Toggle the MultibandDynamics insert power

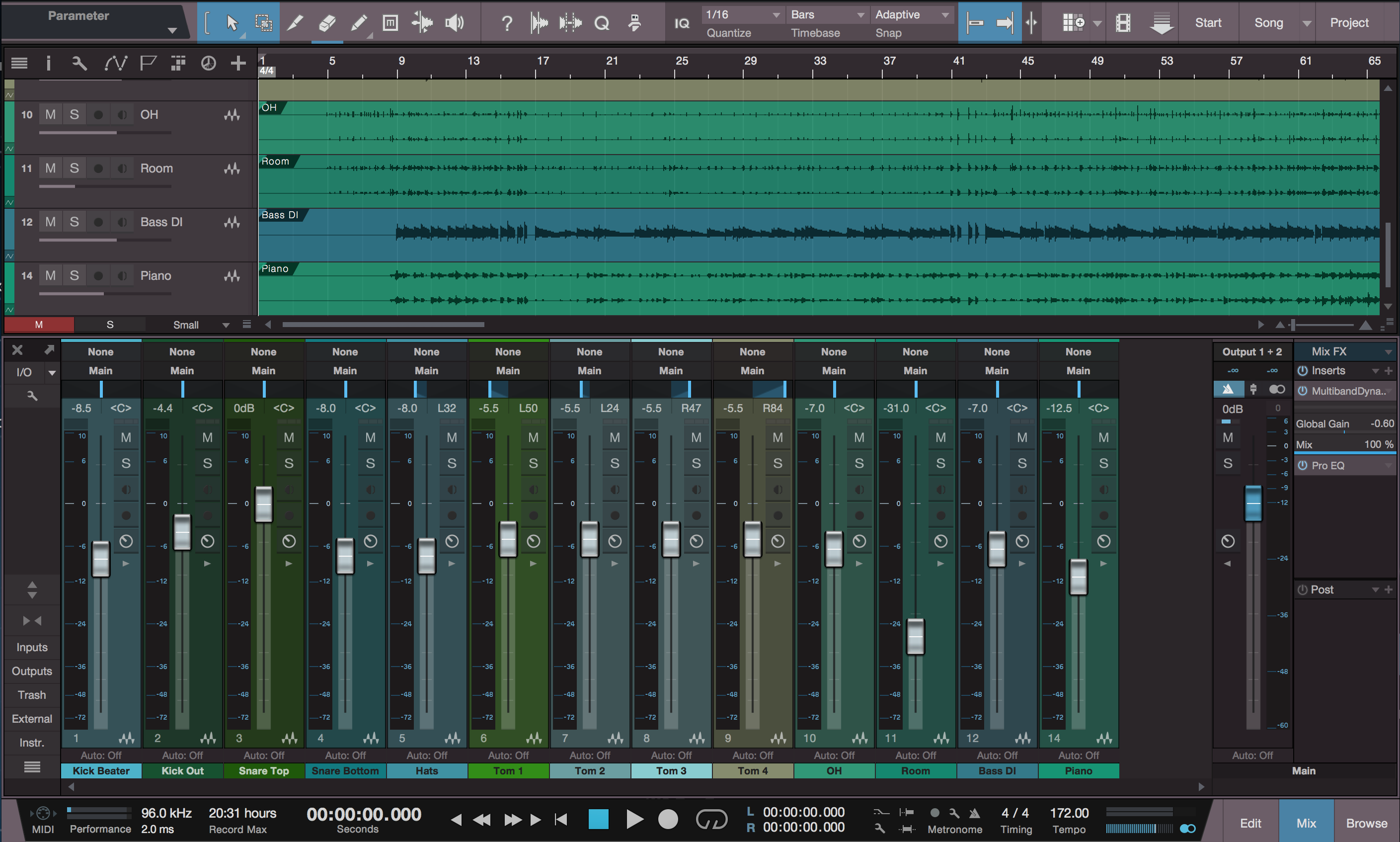(x=1303, y=391)
